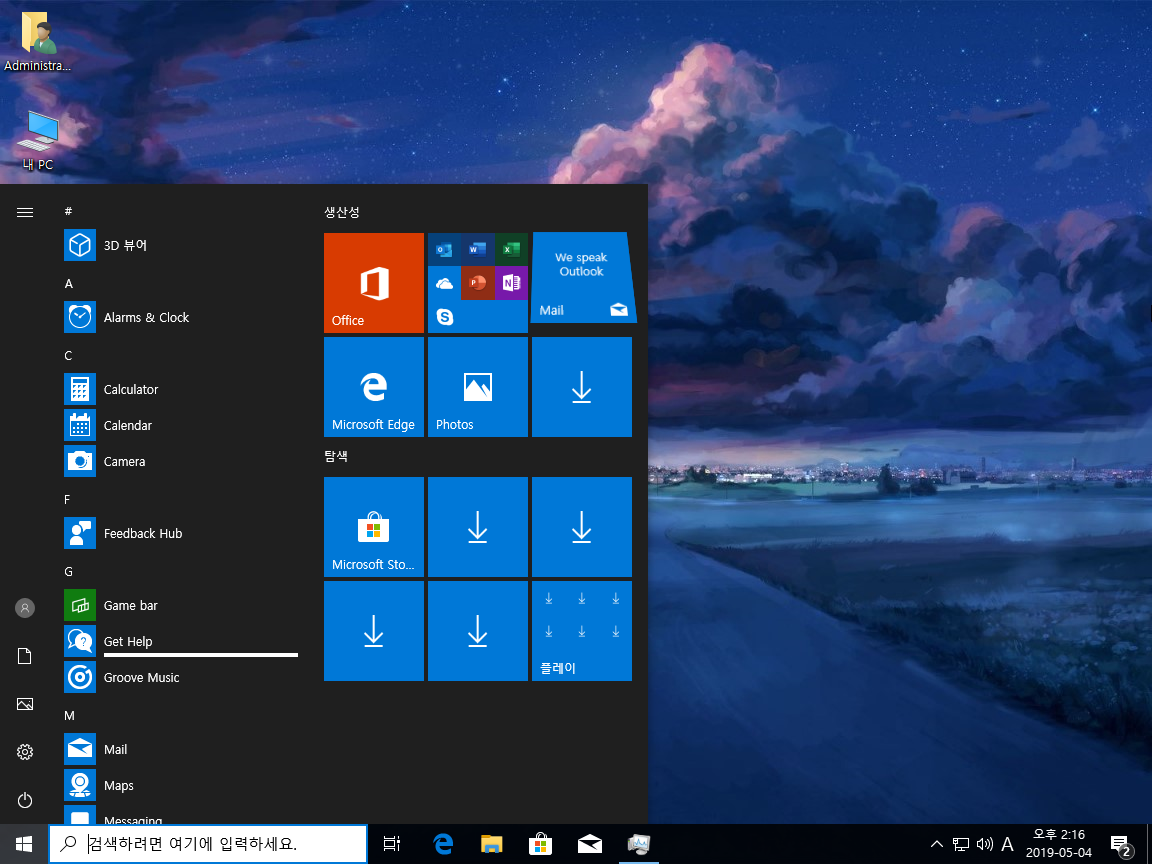This screenshot has width=1152, height=864.
Task: Select 내 PC desktop icon
Action: (x=37, y=141)
